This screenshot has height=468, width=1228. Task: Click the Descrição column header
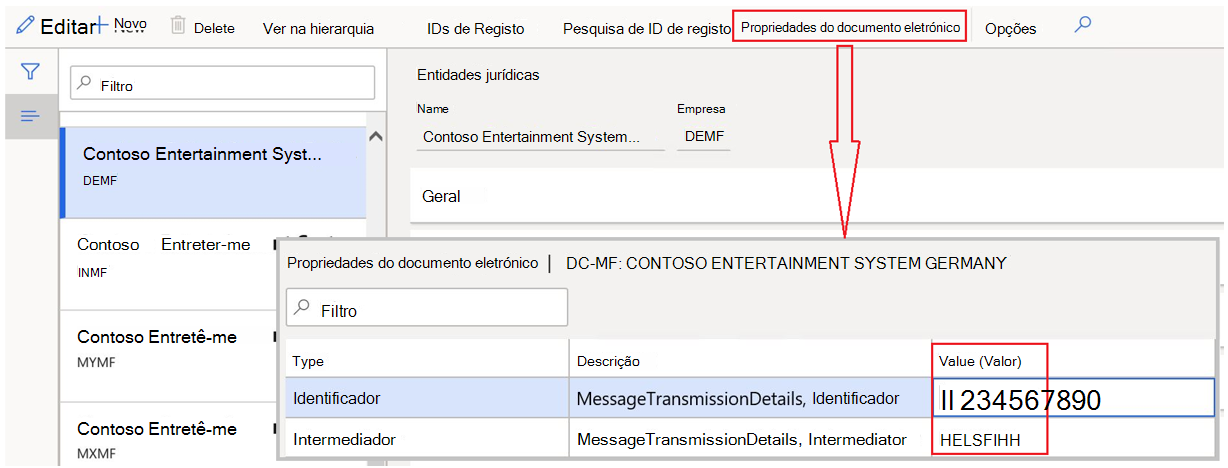coord(750,360)
